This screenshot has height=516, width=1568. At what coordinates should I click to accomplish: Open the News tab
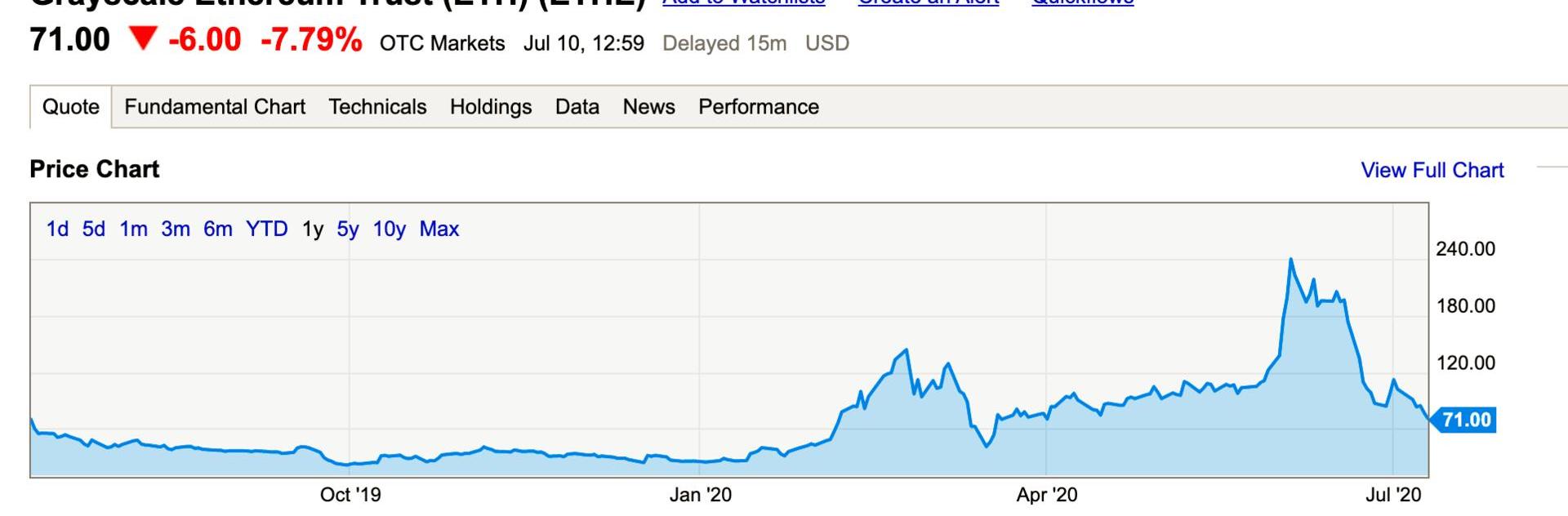point(649,107)
